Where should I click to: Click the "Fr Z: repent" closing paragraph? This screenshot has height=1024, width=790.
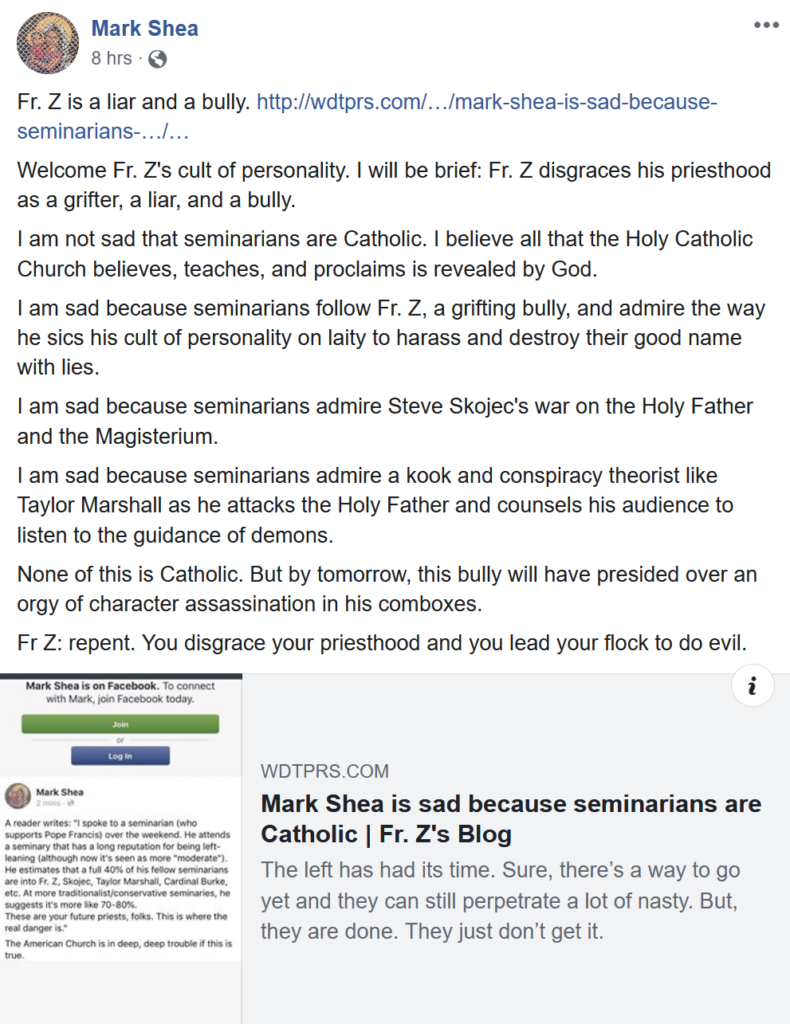[382, 643]
